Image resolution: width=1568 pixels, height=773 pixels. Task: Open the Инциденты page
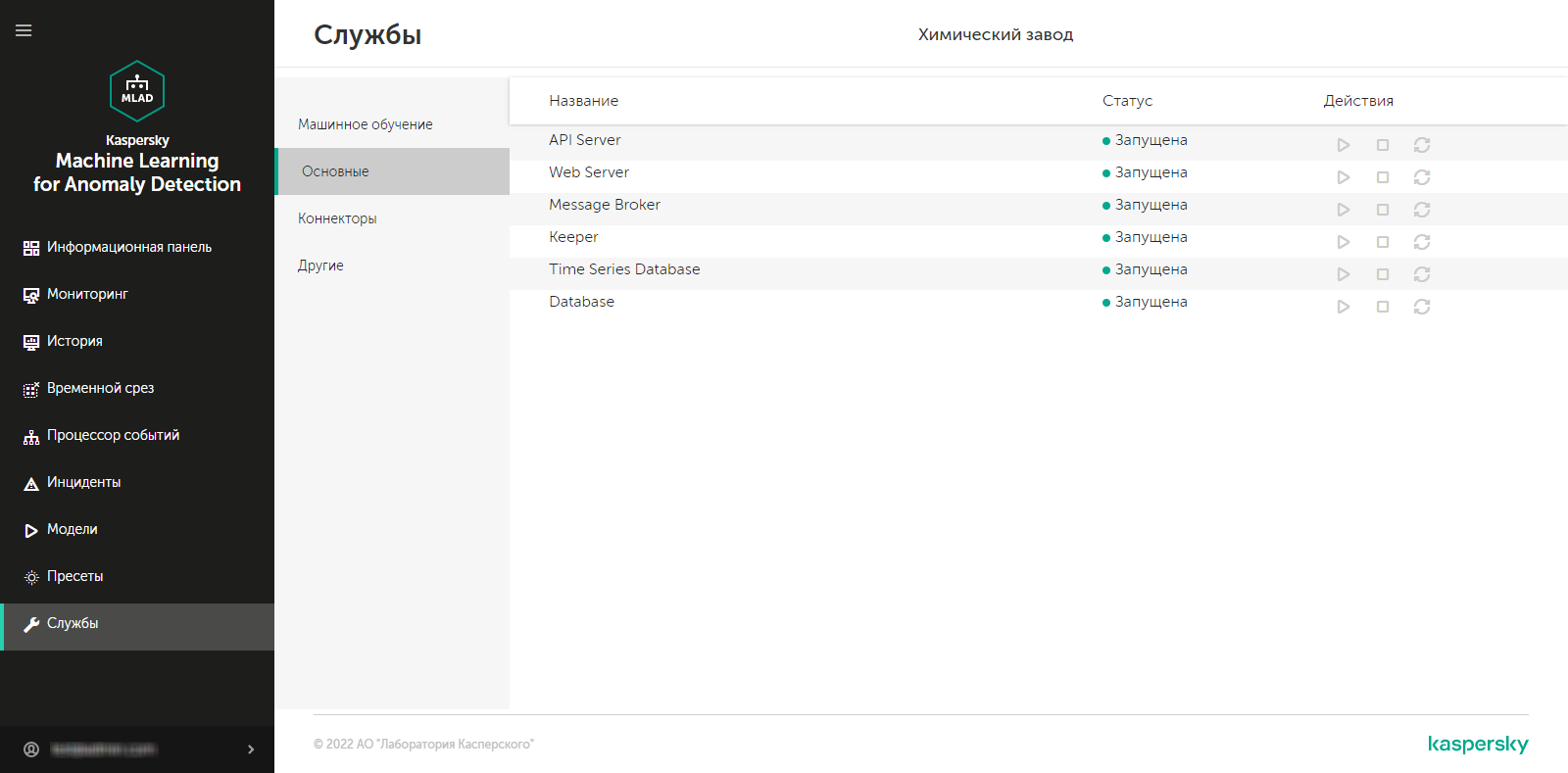pyautogui.click(x=83, y=482)
